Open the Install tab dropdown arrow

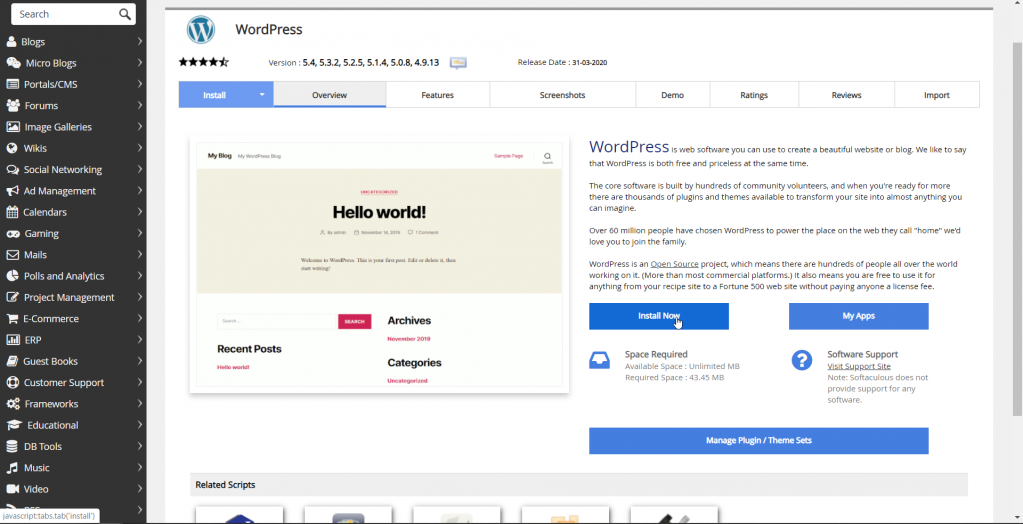(x=262, y=95)
